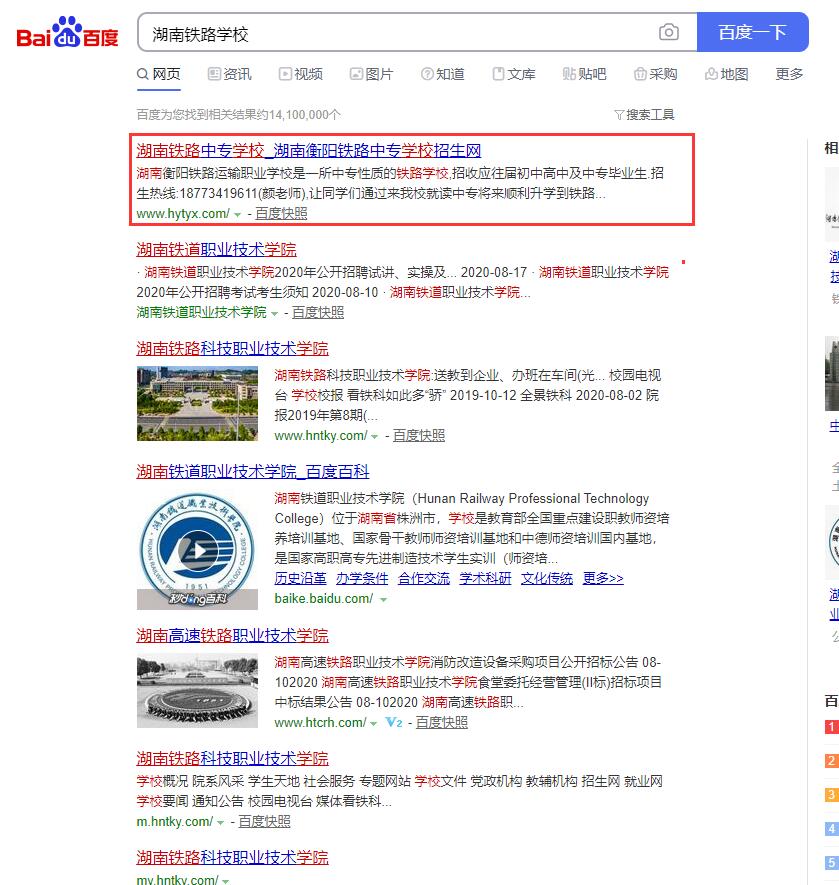
Task: Select the 网页 tab
Action: tap(159, 74)
